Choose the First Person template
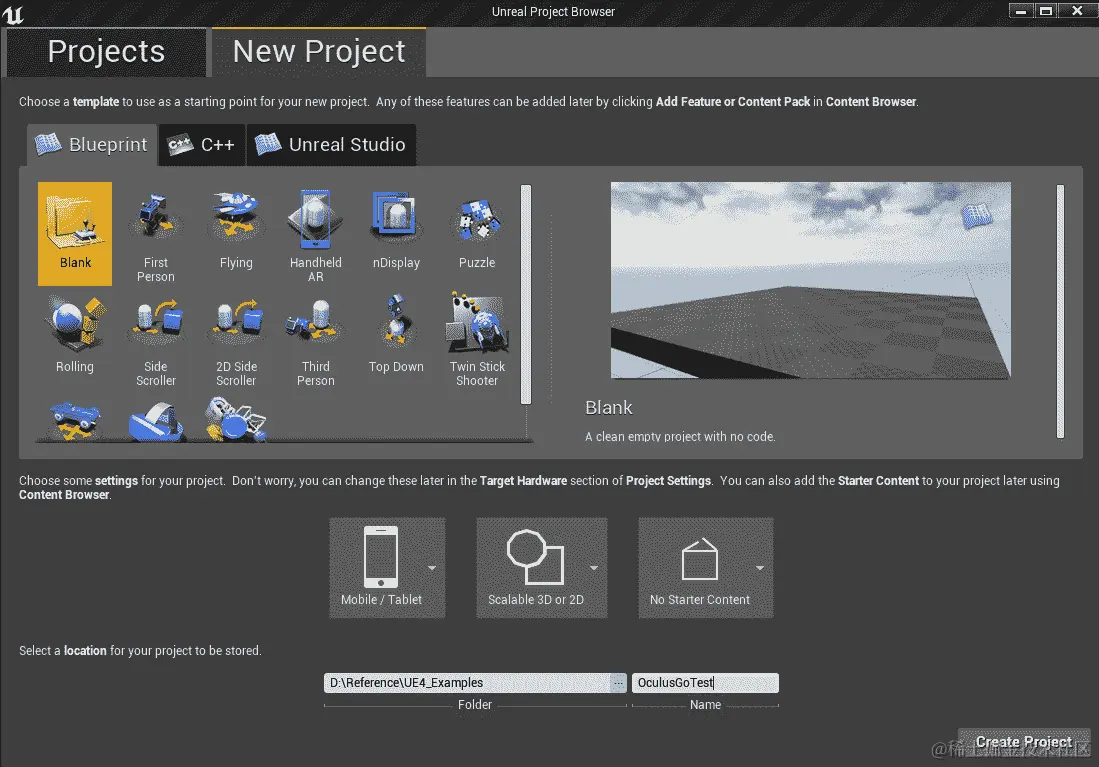 coord(156,233)
